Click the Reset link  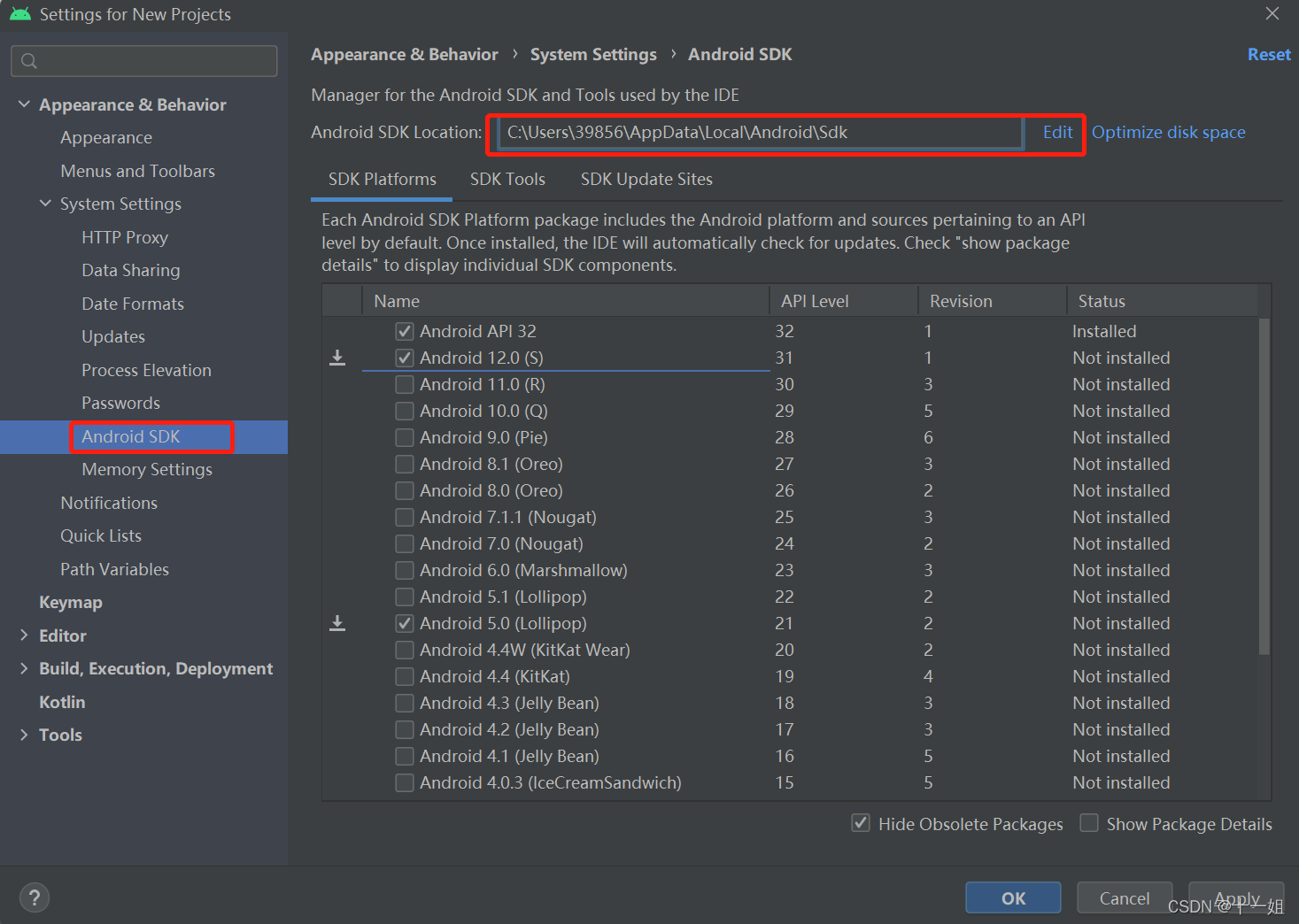pyautogui.click(x=1269, y=55)
